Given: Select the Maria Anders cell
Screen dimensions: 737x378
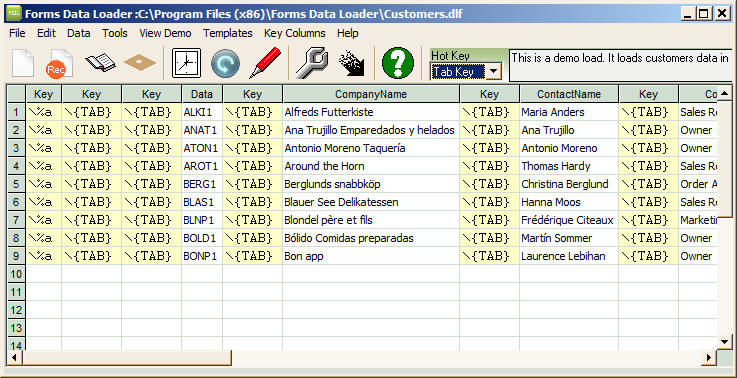Looking at the screenshot, I should pyautogui.click(x=569, y=112).
